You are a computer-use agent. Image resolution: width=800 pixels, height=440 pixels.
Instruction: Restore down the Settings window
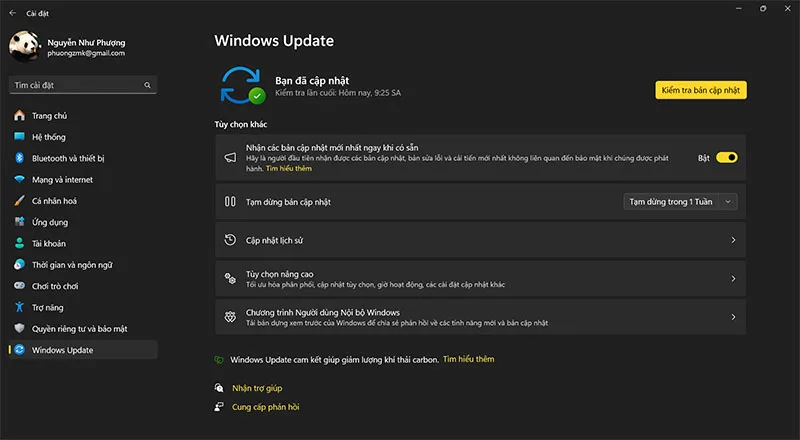tap(763, 9)
